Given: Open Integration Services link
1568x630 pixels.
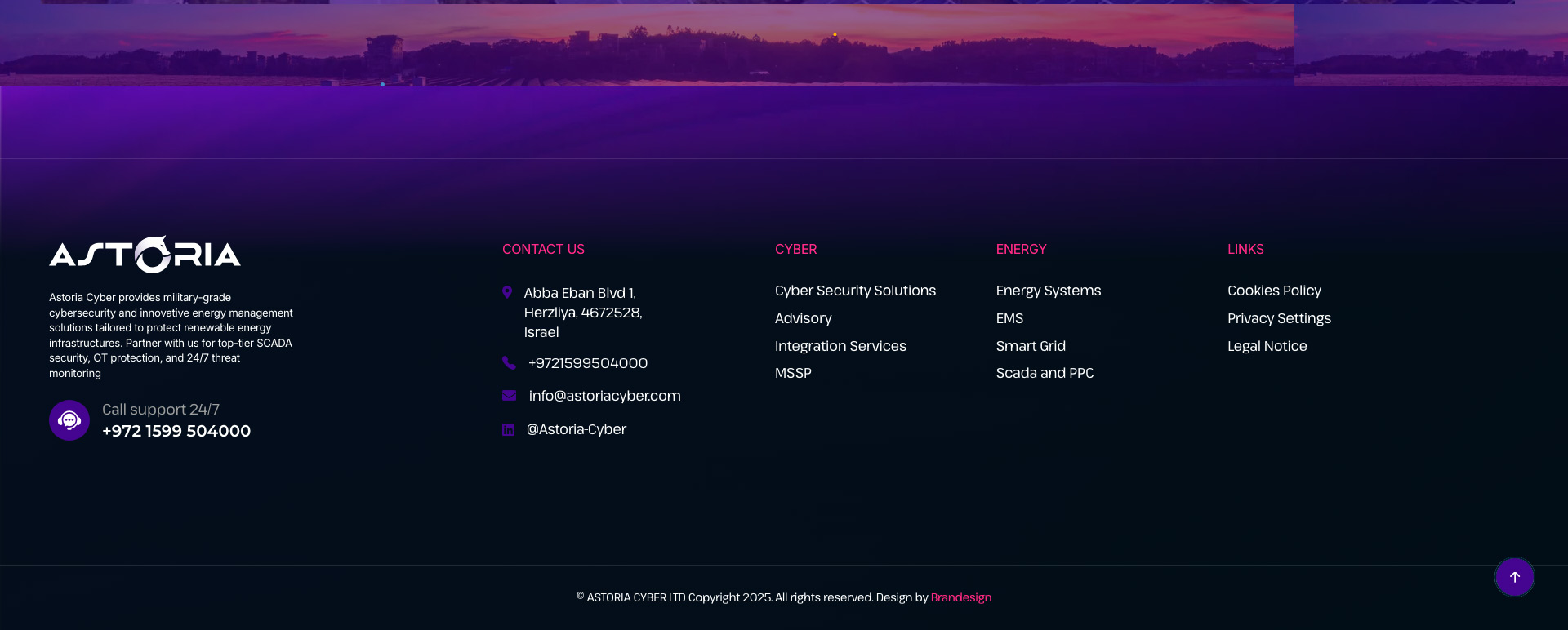Looking at the screenshot, I should click(840, 346).
